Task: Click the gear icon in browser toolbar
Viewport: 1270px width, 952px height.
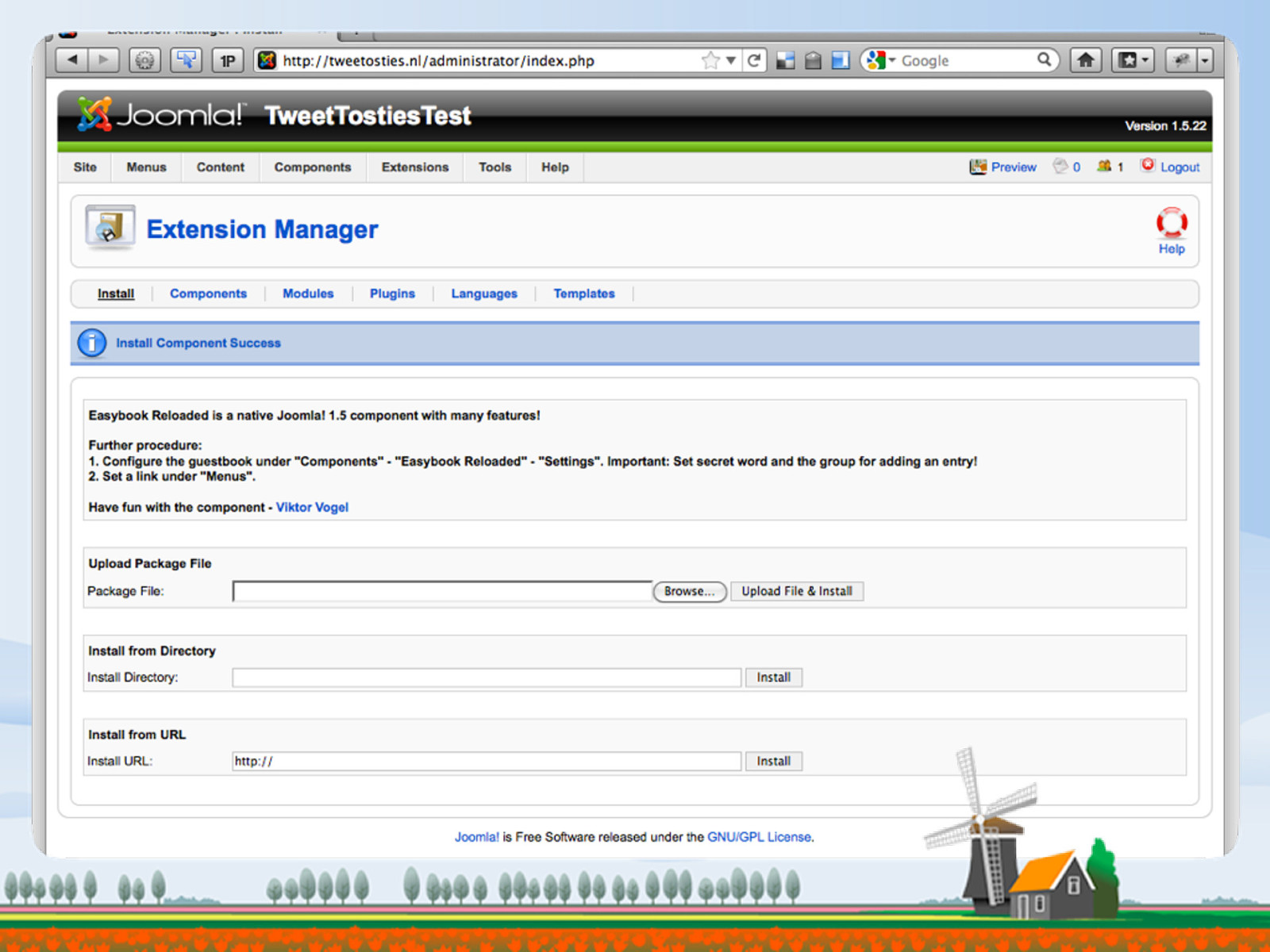Action: pyautogui.click(x=144, y=60)
